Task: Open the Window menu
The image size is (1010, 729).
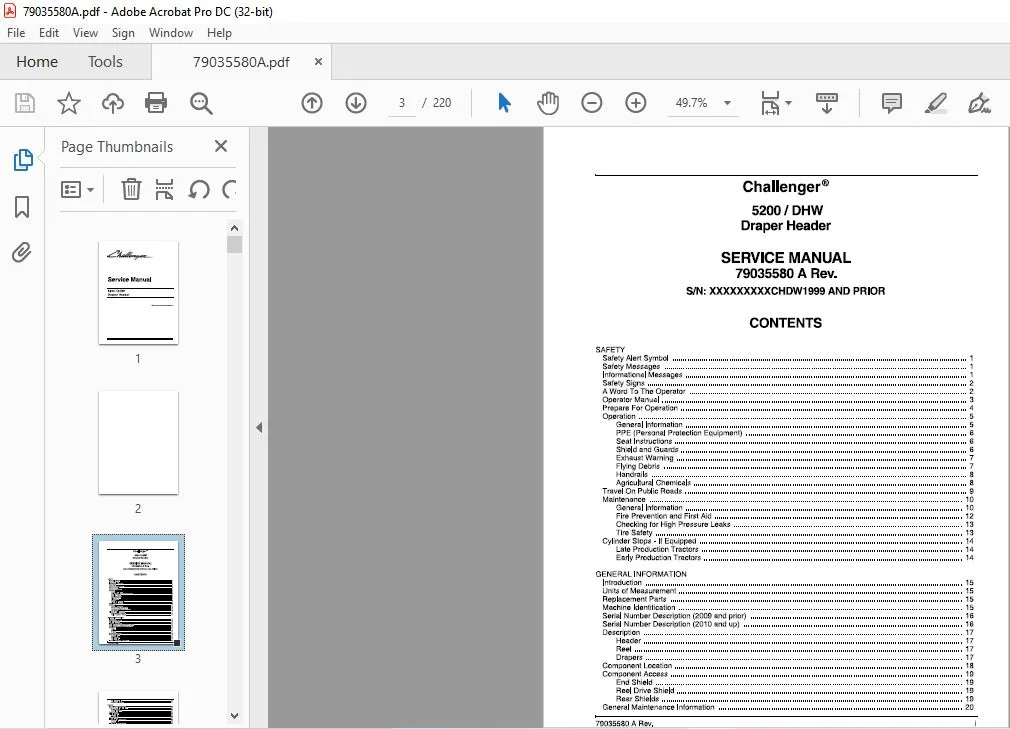Action: coord(171,33)
